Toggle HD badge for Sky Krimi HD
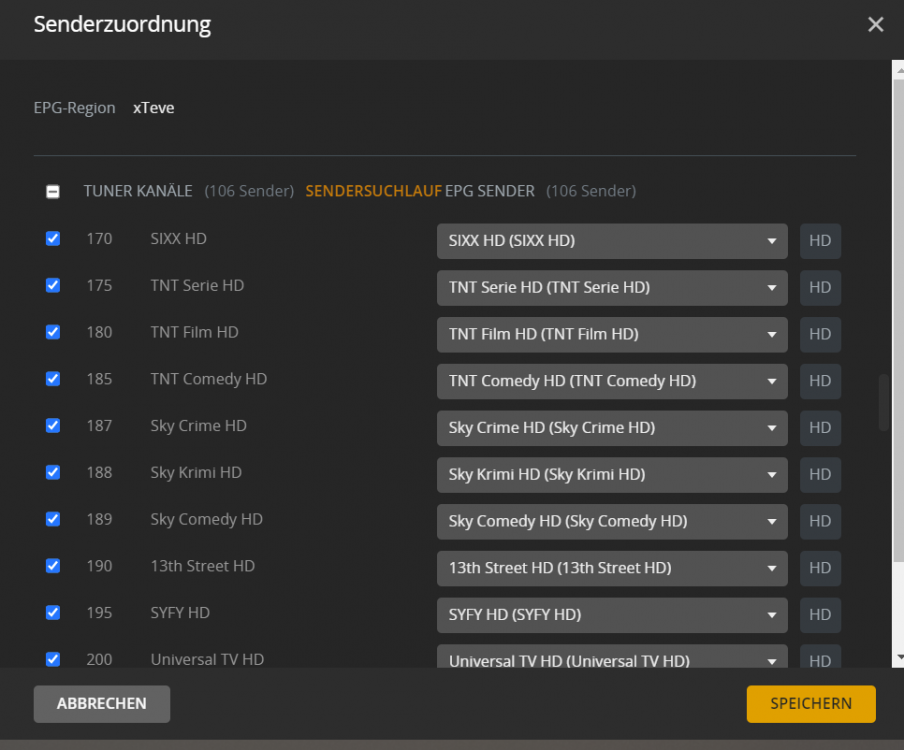Screen dimensions: 904x750 (820, 474)
